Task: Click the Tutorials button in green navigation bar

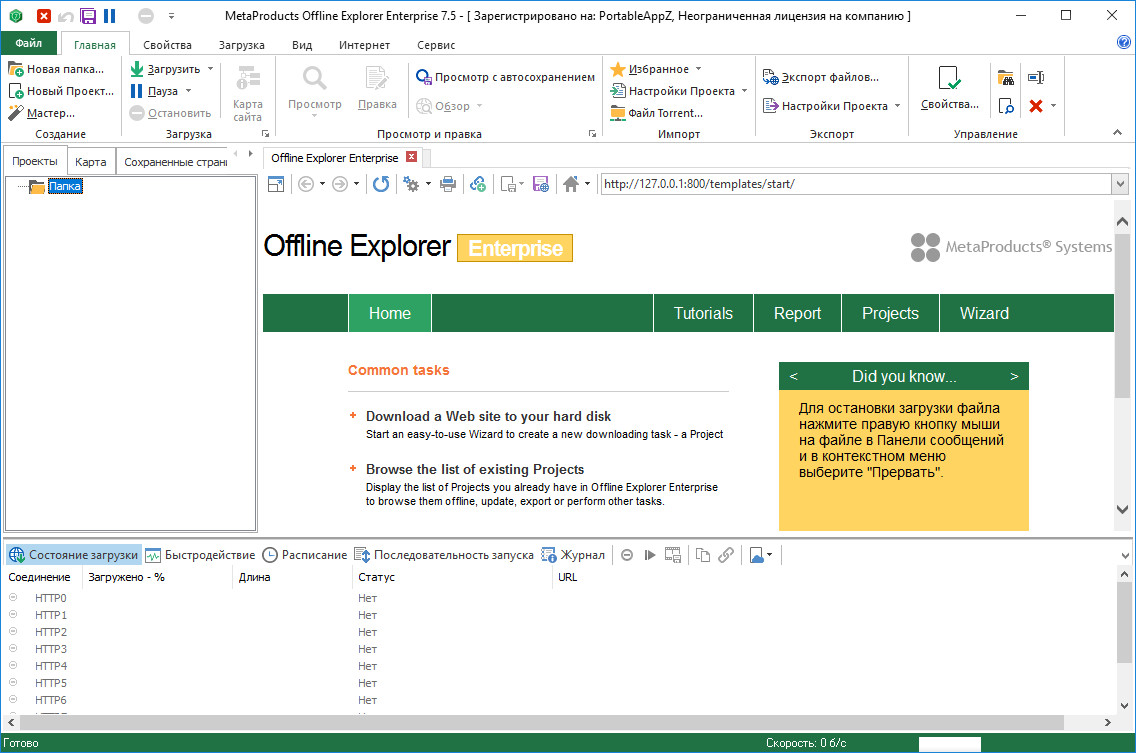Action: (x=703, y=313)
